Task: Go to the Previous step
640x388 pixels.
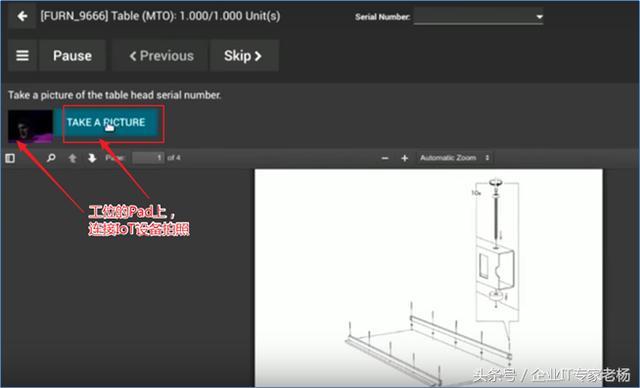Action: click(x=161, y=55)
